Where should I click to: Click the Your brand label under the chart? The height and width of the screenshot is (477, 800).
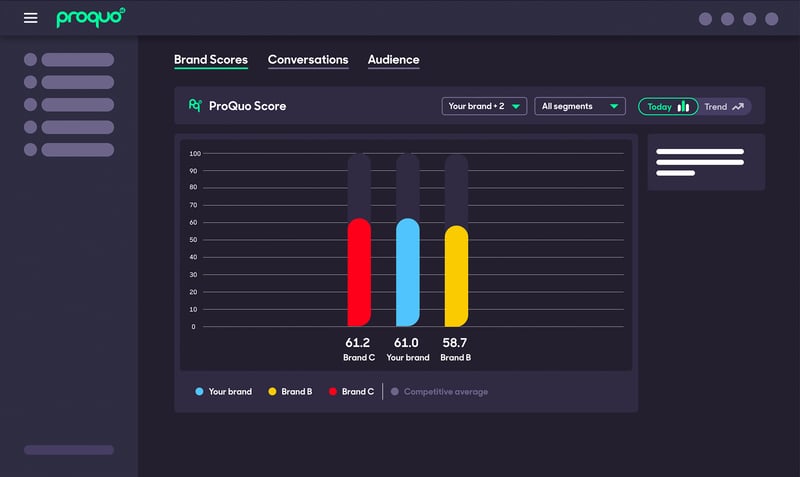tap(408, 358)
